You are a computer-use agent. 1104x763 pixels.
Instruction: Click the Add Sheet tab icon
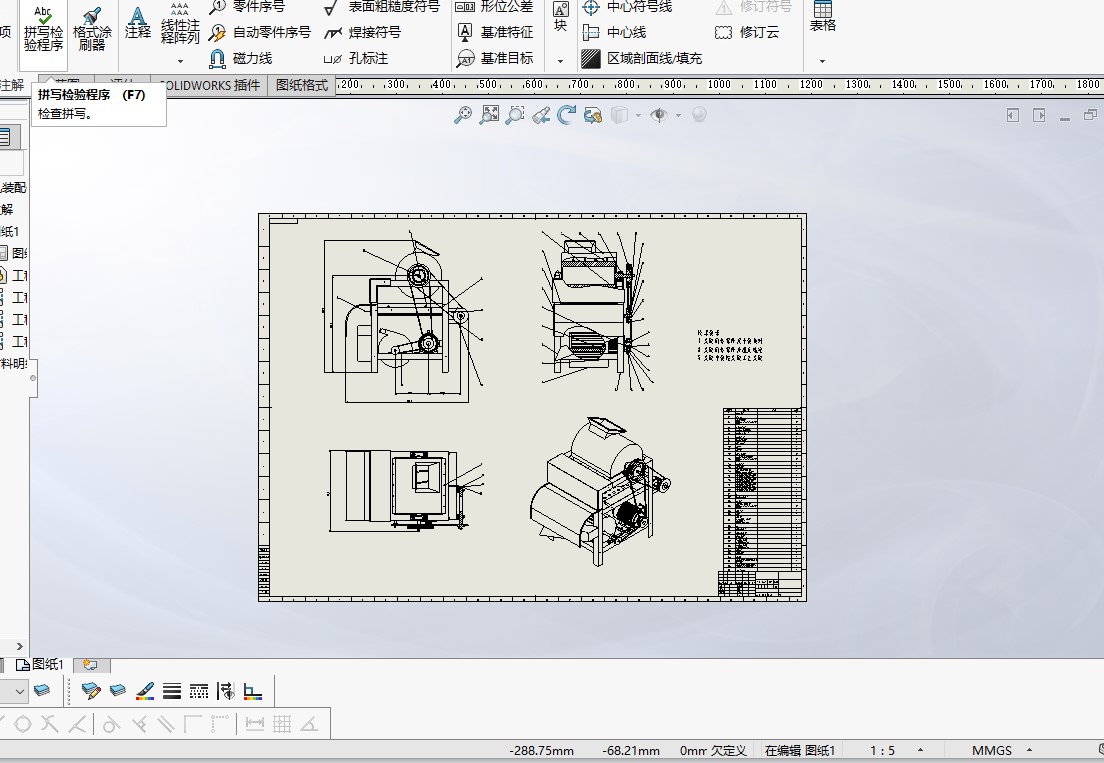coord(91,664)
